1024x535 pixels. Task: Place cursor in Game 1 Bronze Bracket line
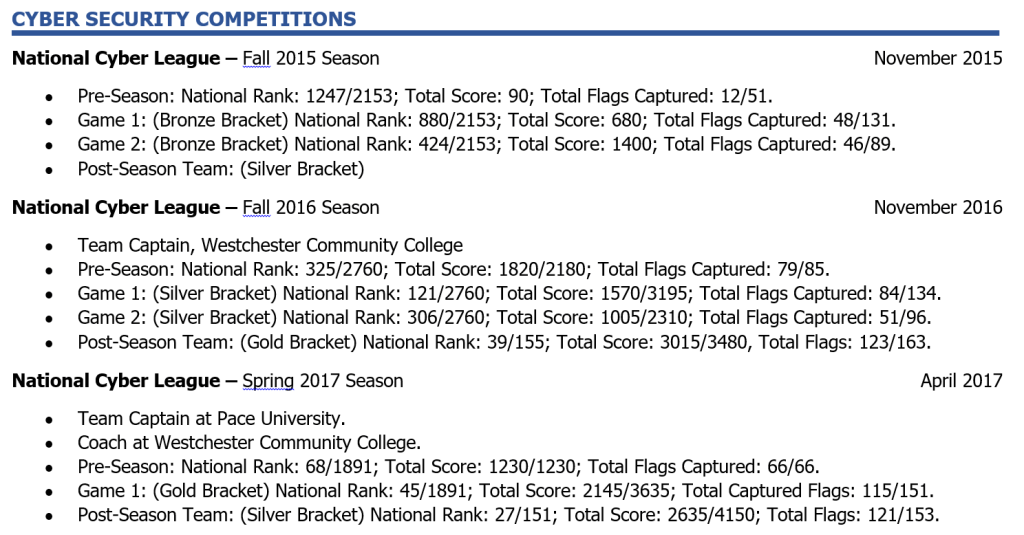(486, 120)
